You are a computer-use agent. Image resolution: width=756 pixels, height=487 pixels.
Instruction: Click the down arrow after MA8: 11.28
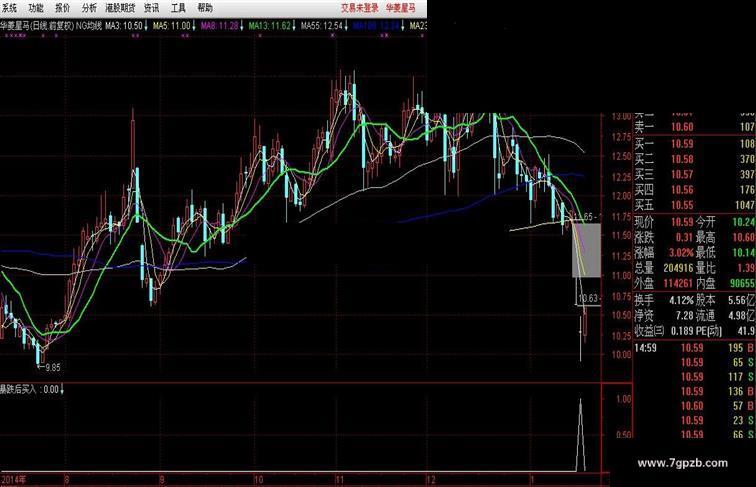point(242,26)
